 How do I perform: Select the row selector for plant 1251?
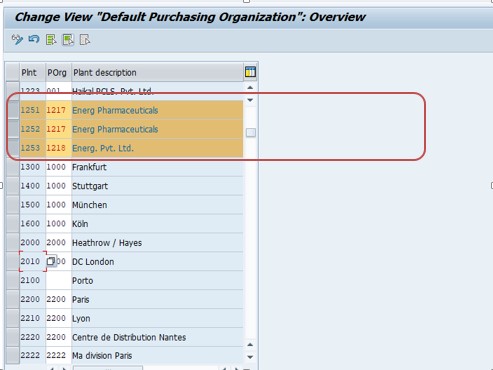(x=13, y=110)
